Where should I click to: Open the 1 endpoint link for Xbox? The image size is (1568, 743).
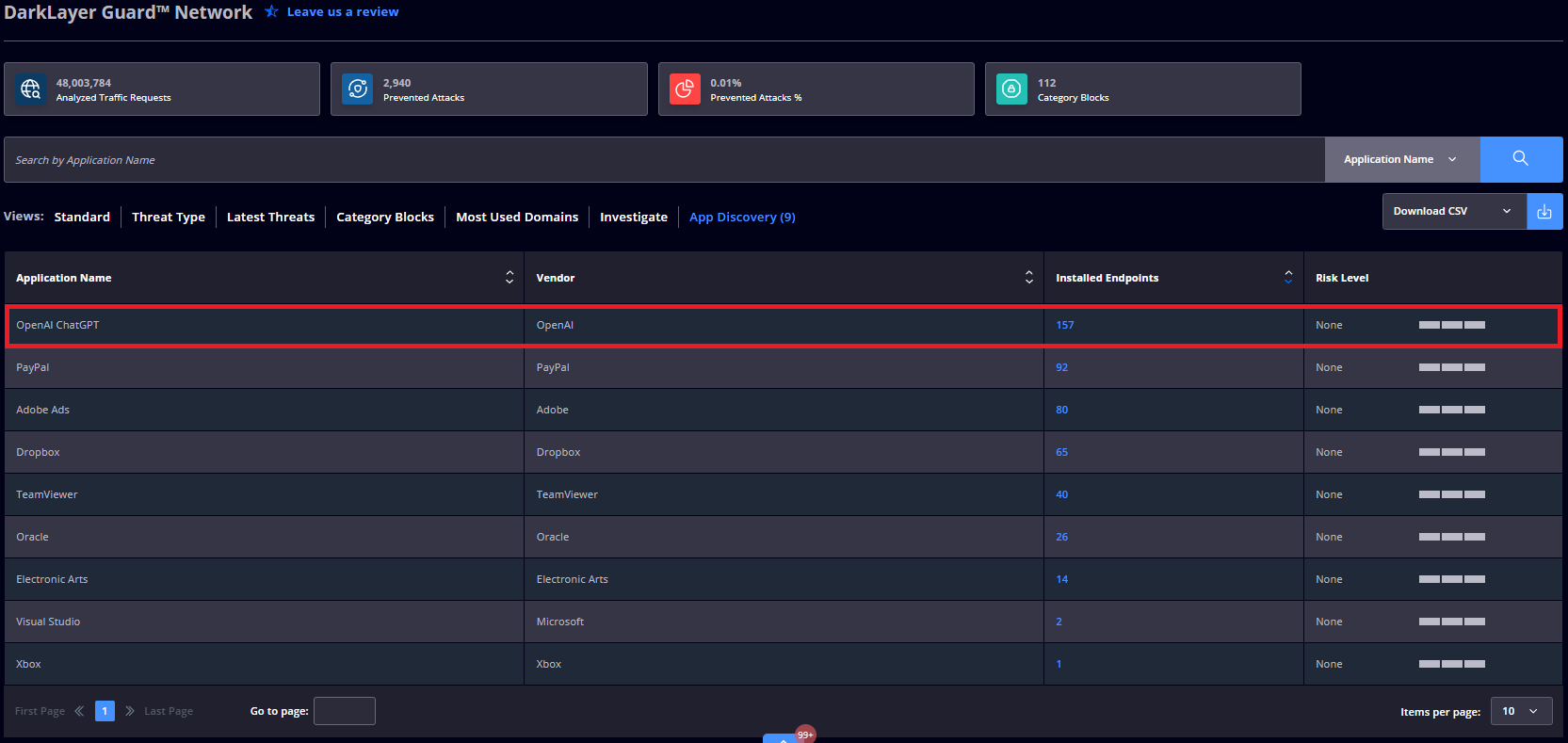pyautogui.click(x=1059, y=664)
